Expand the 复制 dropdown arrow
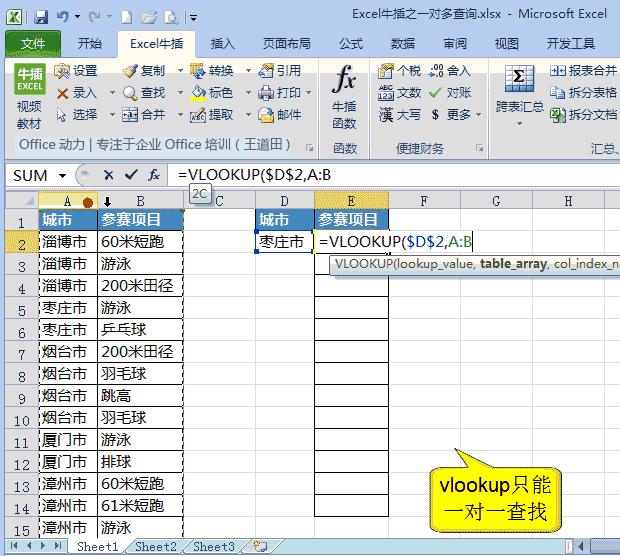 (x=180, y=71)
